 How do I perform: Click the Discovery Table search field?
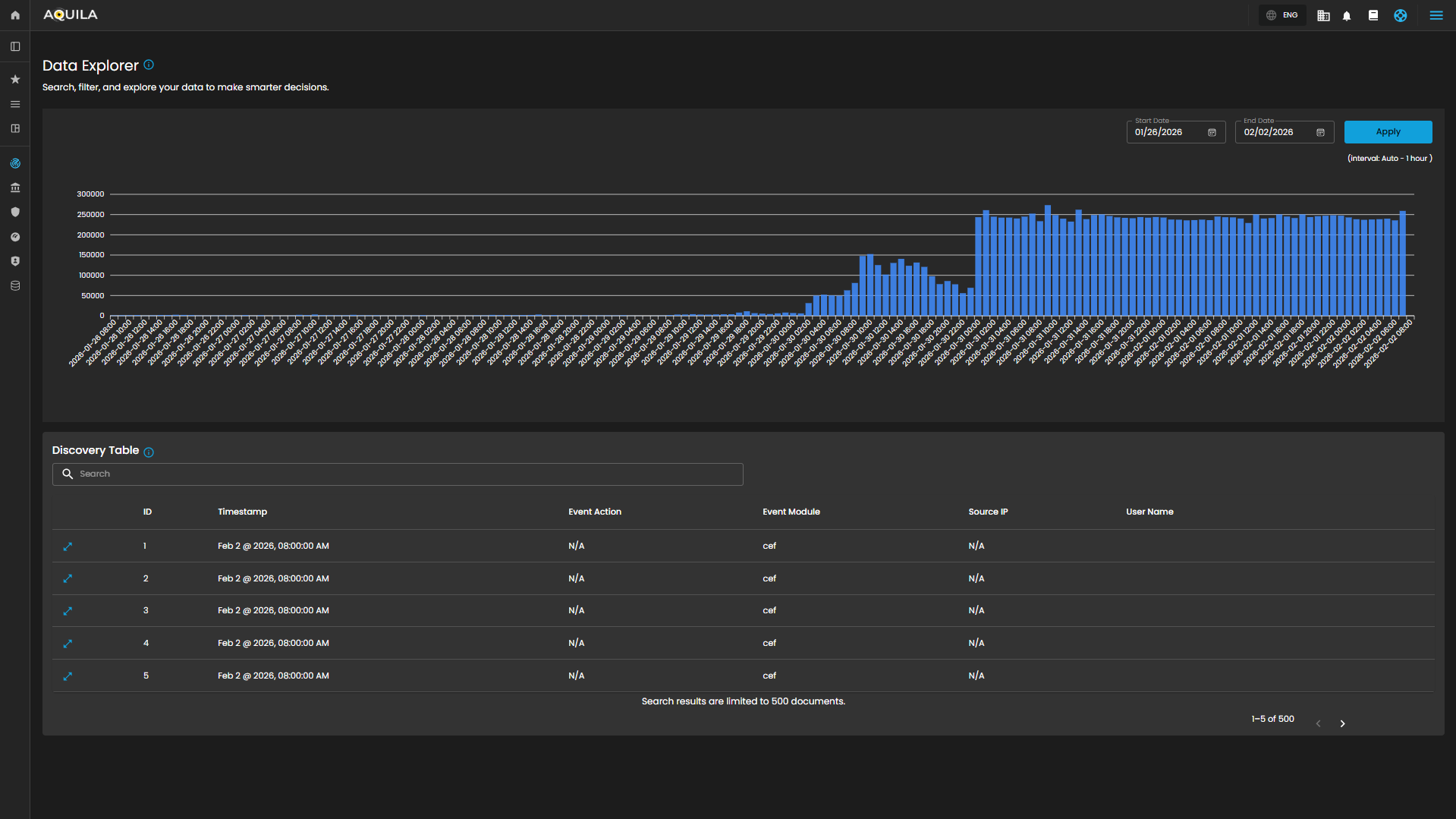[398, 474]
